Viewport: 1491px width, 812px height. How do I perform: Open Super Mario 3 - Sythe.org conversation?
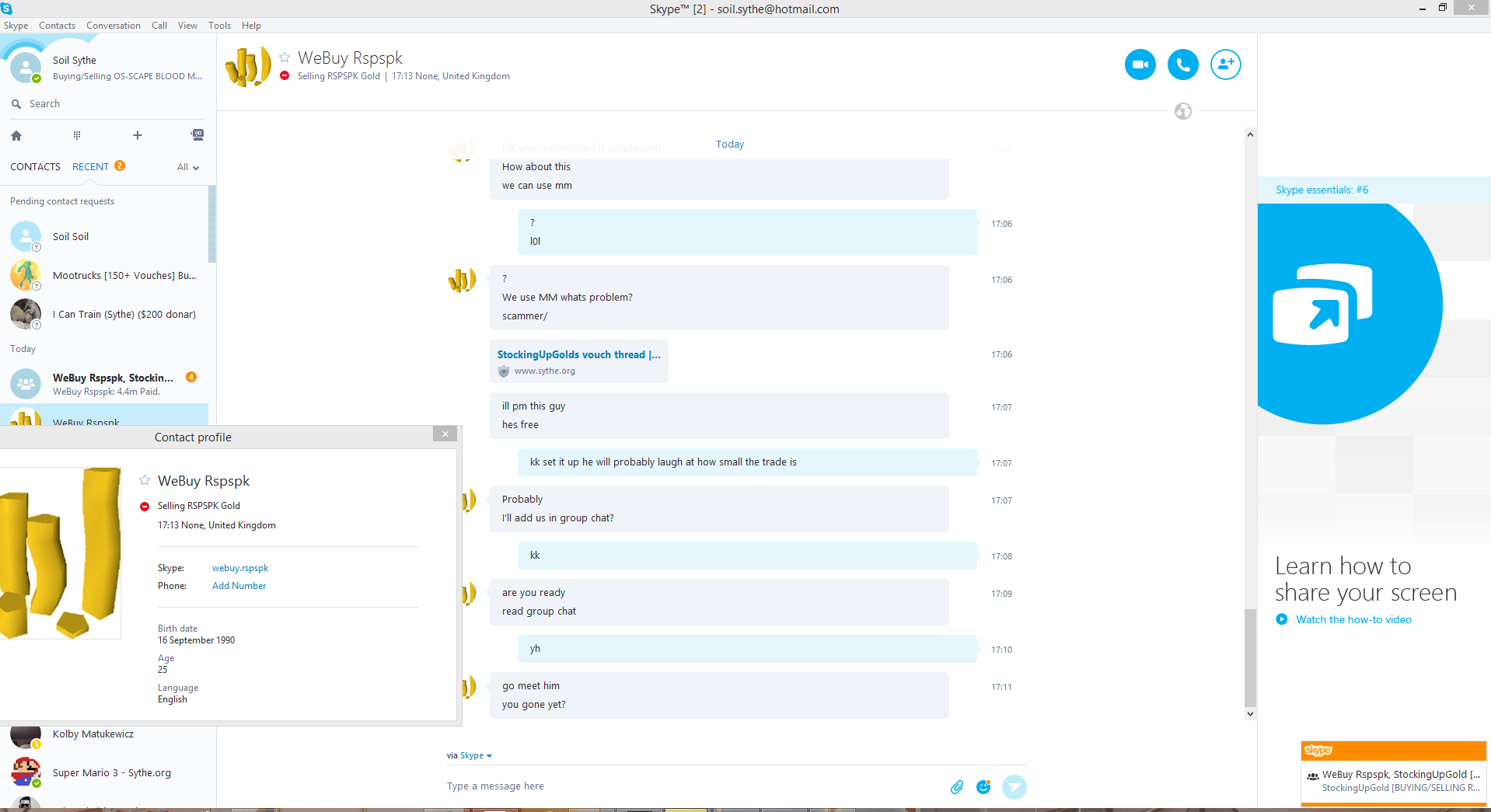click(x=104, y=772)
